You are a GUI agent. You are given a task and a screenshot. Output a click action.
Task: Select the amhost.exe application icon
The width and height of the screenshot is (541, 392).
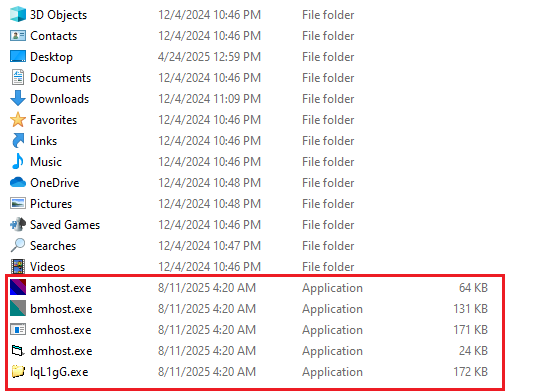18,287
